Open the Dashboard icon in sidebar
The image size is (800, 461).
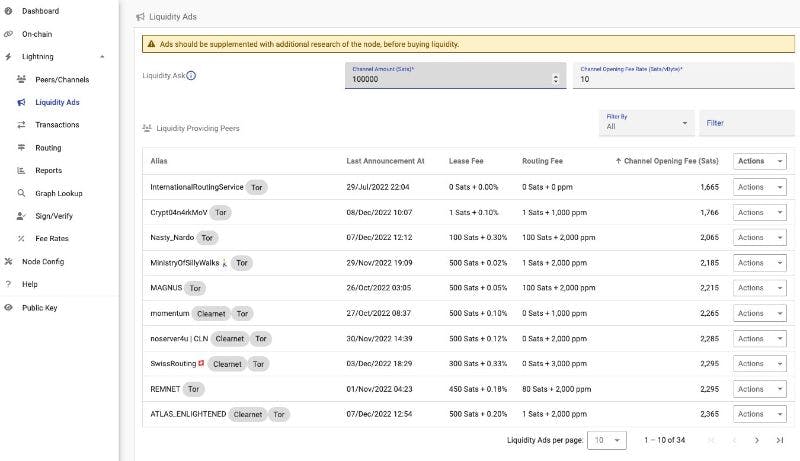tap(8, 11)
